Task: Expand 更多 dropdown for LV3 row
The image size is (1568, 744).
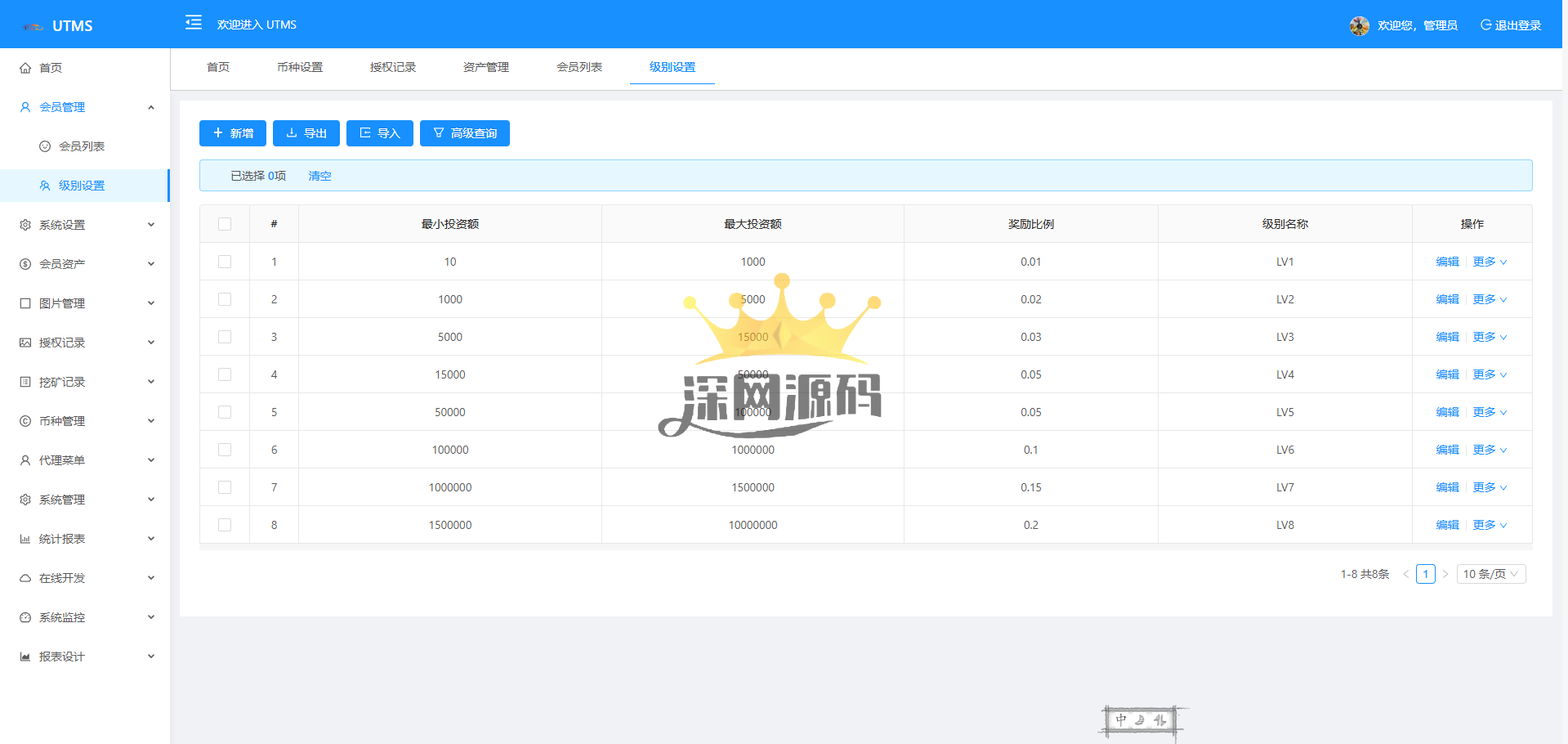Action: pyautogui.click(x=1490, y=337)
